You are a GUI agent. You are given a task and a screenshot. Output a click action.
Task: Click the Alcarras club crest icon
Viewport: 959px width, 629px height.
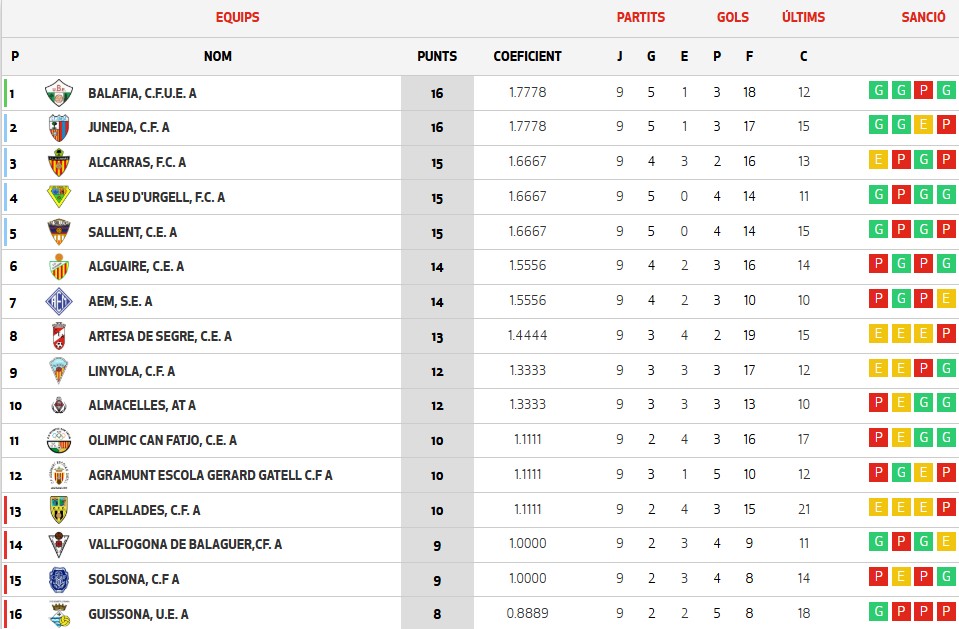pos(59,163)
